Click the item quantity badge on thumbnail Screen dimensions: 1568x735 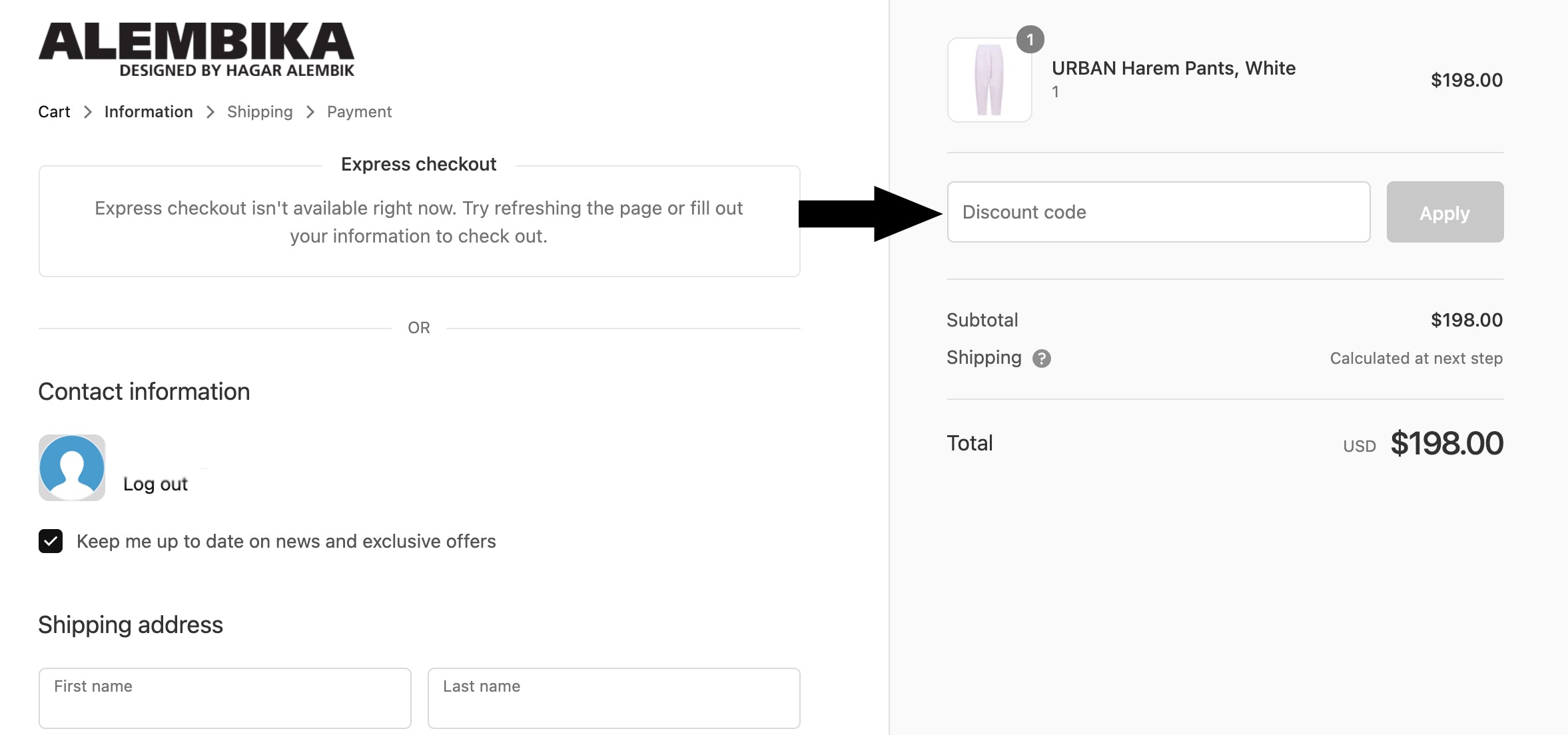coord(1030,40)
